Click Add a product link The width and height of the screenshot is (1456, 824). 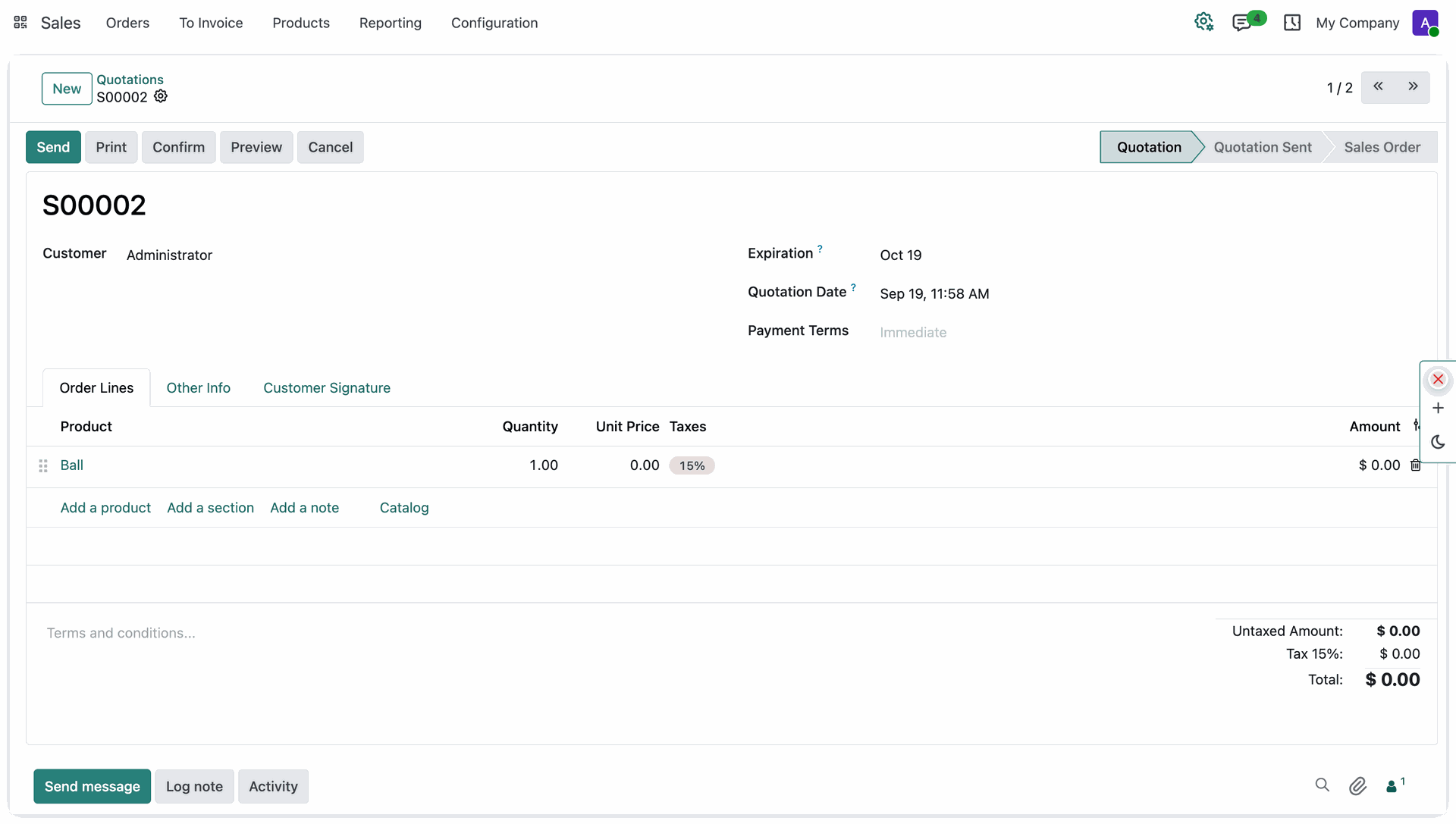click(x=105, y=508)
